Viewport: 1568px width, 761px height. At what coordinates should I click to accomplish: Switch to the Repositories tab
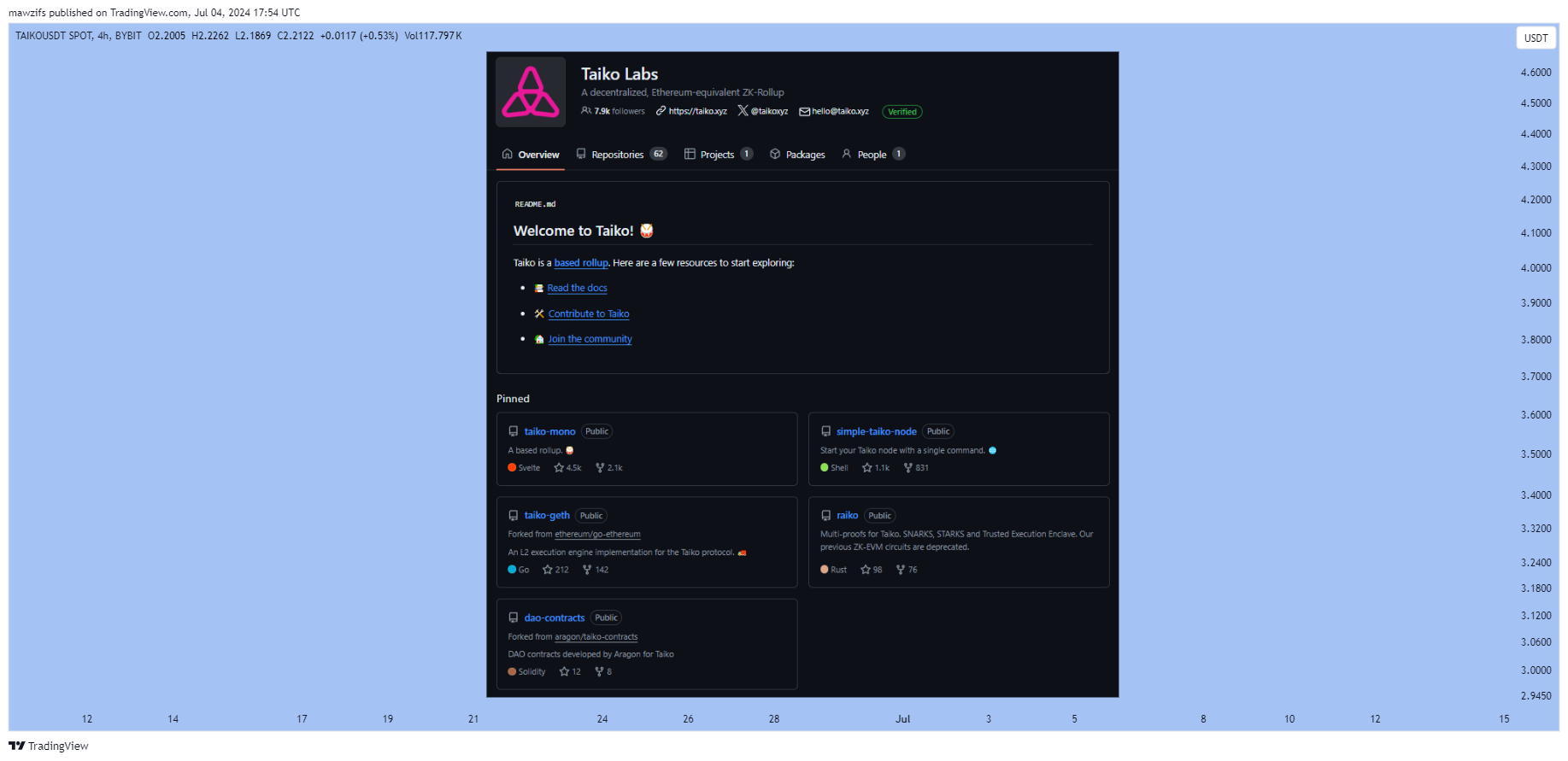[621, 155]
